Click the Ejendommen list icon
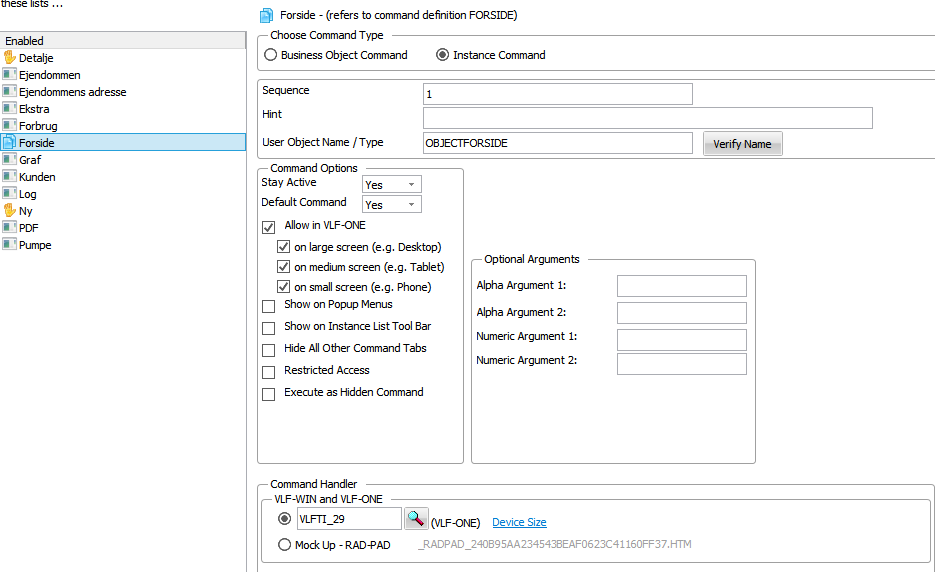 tap(10, 75)
